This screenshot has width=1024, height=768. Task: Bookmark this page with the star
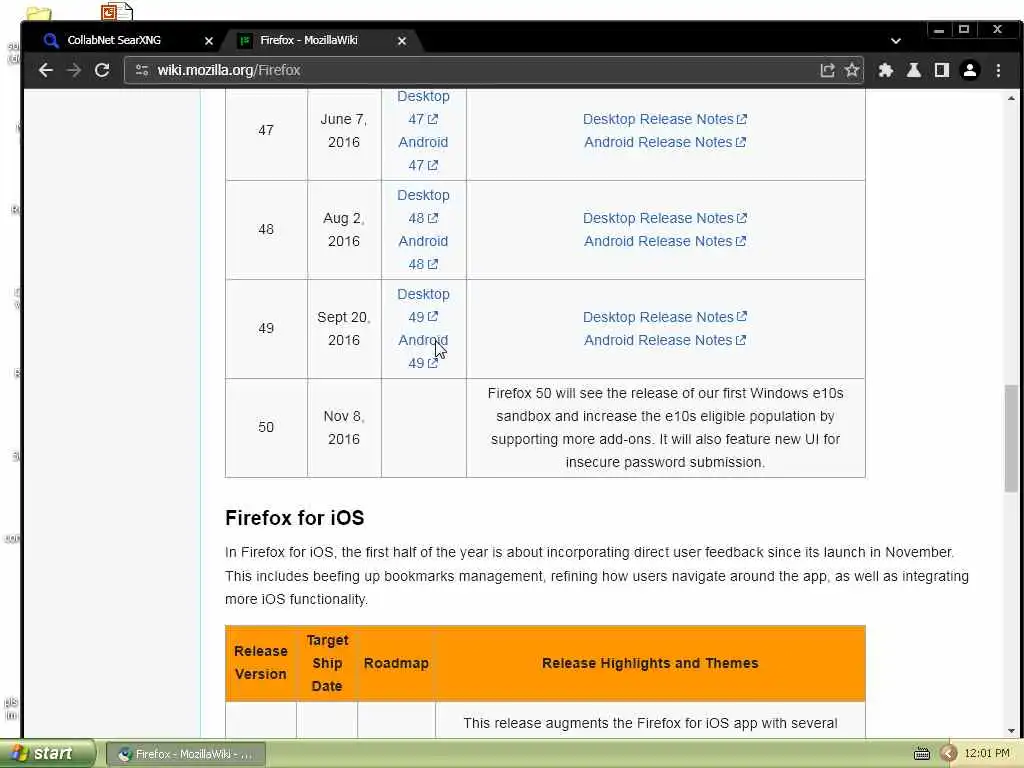(852, 70)
